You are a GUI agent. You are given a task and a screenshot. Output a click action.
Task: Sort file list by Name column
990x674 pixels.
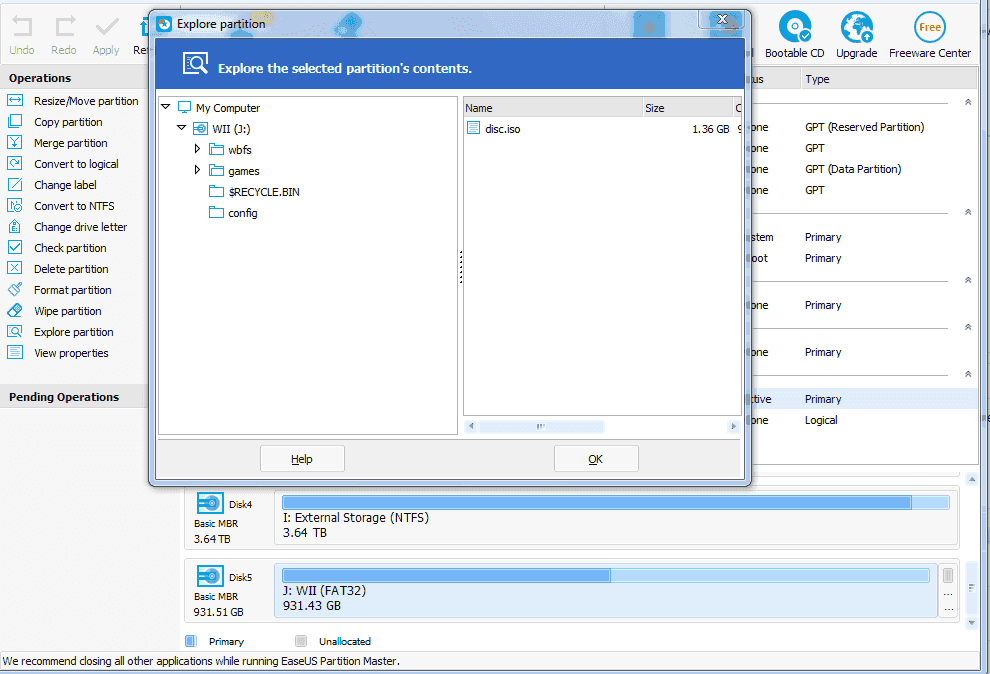552,108
